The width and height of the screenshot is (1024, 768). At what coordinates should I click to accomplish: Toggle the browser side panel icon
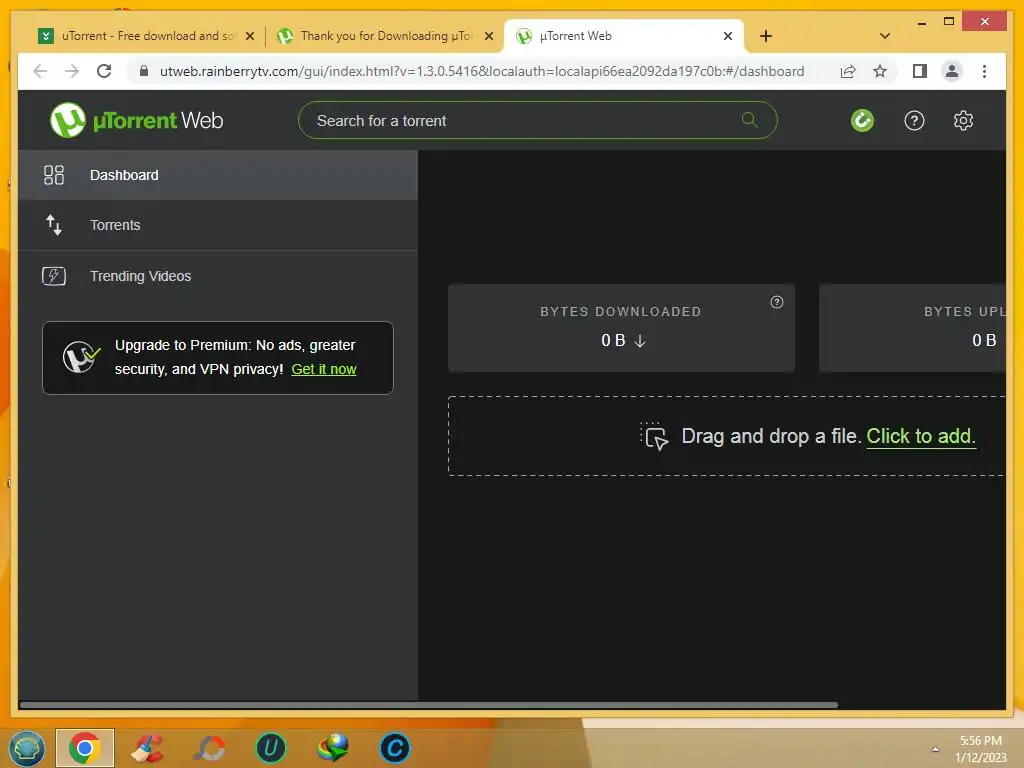coord(920,71)
